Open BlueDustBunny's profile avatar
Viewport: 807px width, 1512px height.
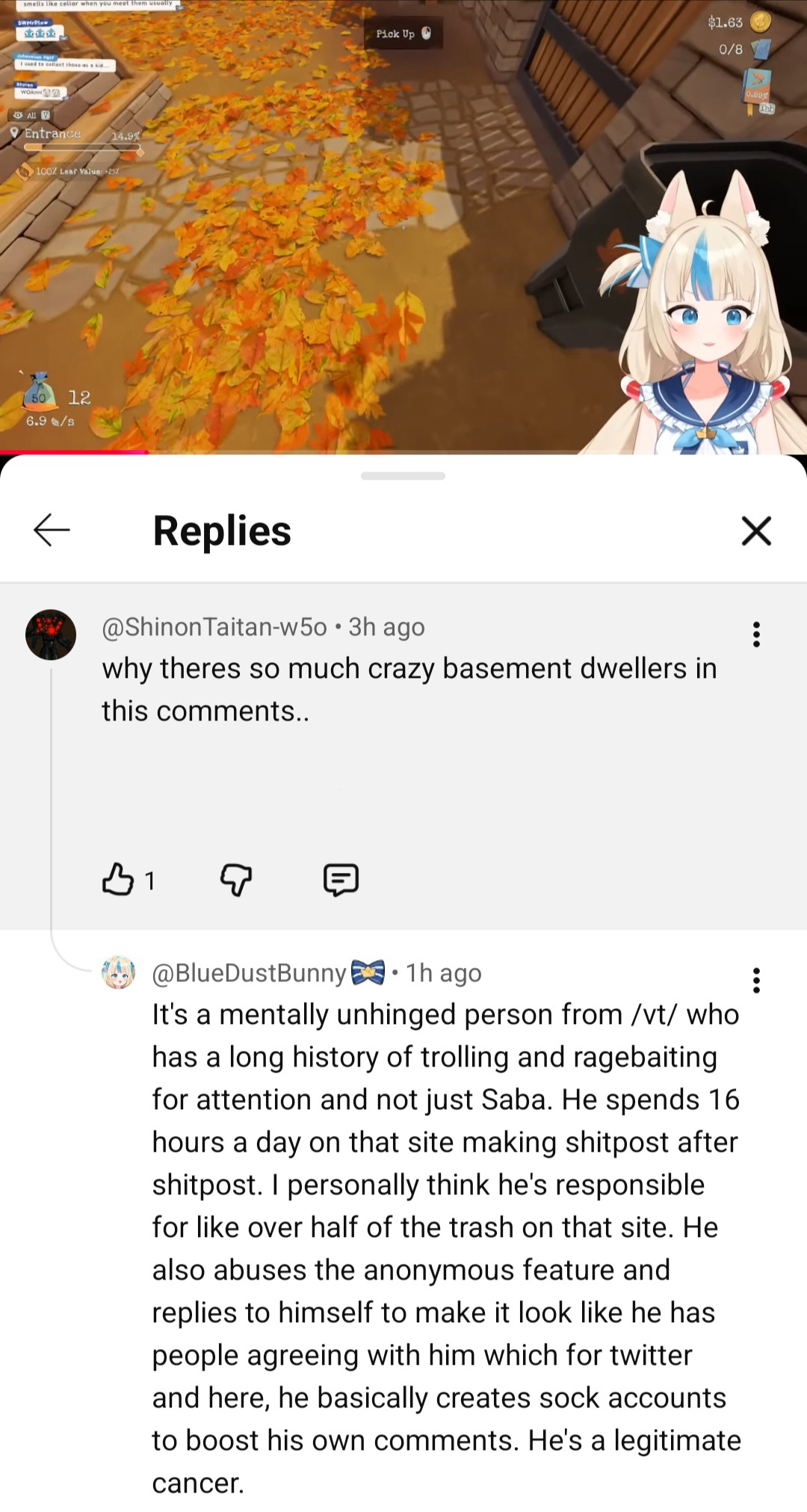coord(118,972)
